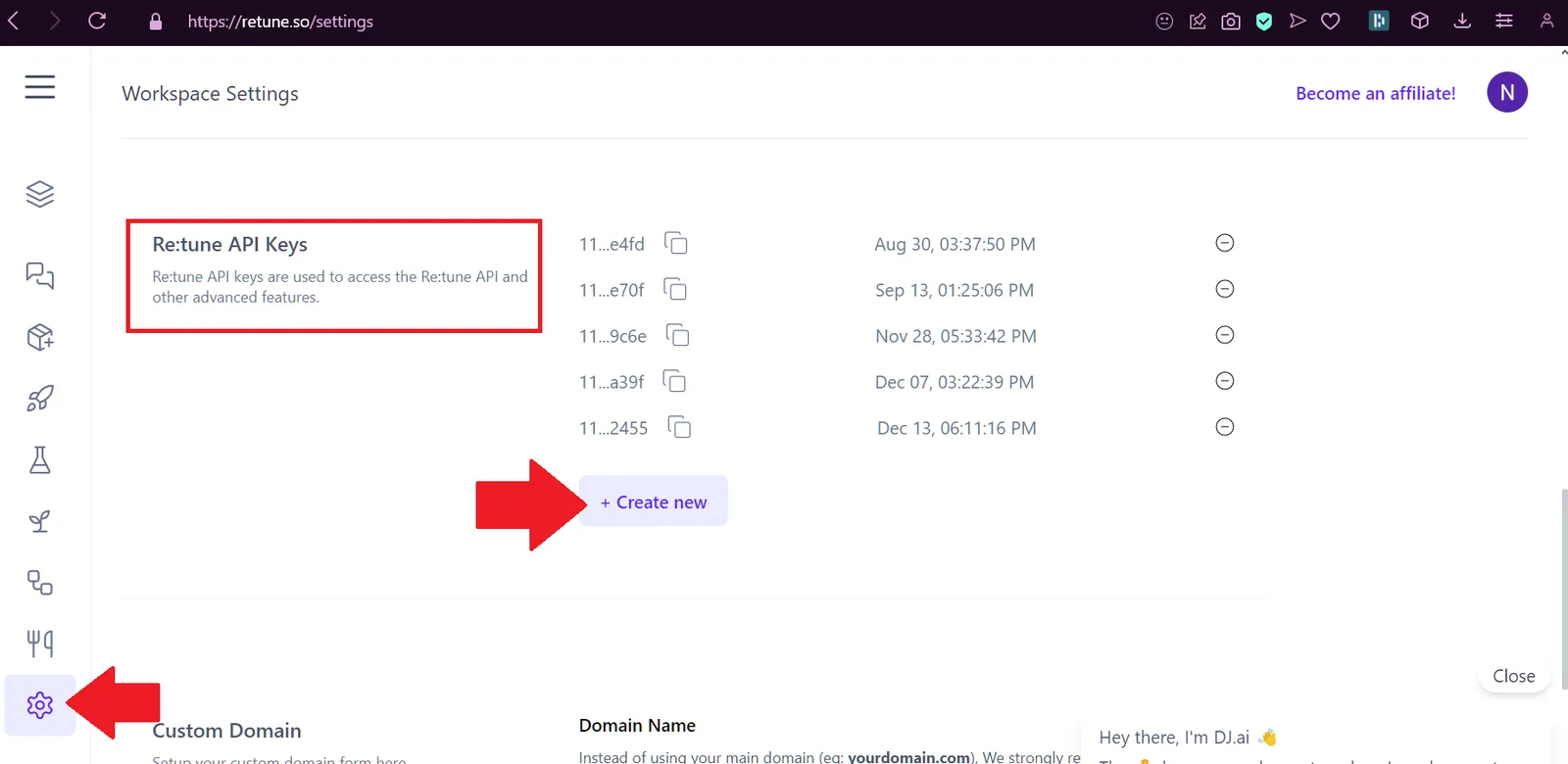Select the key text 11...e70f
This screenshot has height=764, width=1568.
click(612, 290)
